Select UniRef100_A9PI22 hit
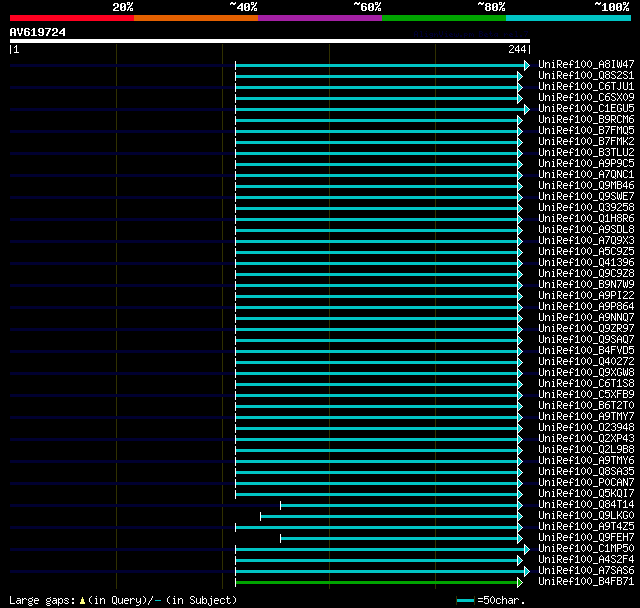 [x=586, y=296]
